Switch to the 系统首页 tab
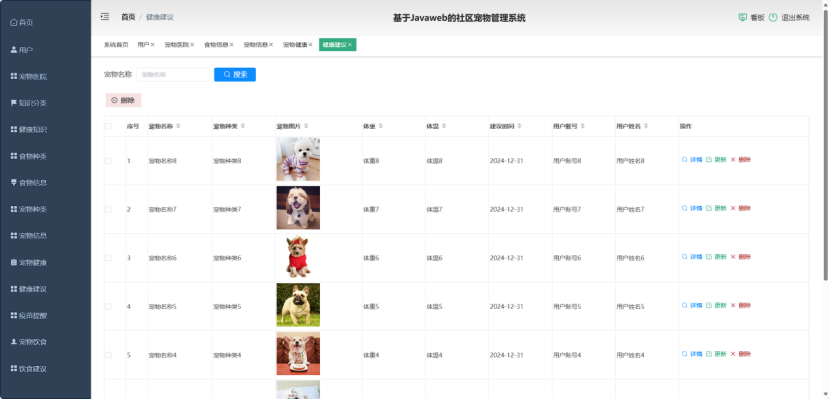 pyautogui.click(x=116, y=45)
